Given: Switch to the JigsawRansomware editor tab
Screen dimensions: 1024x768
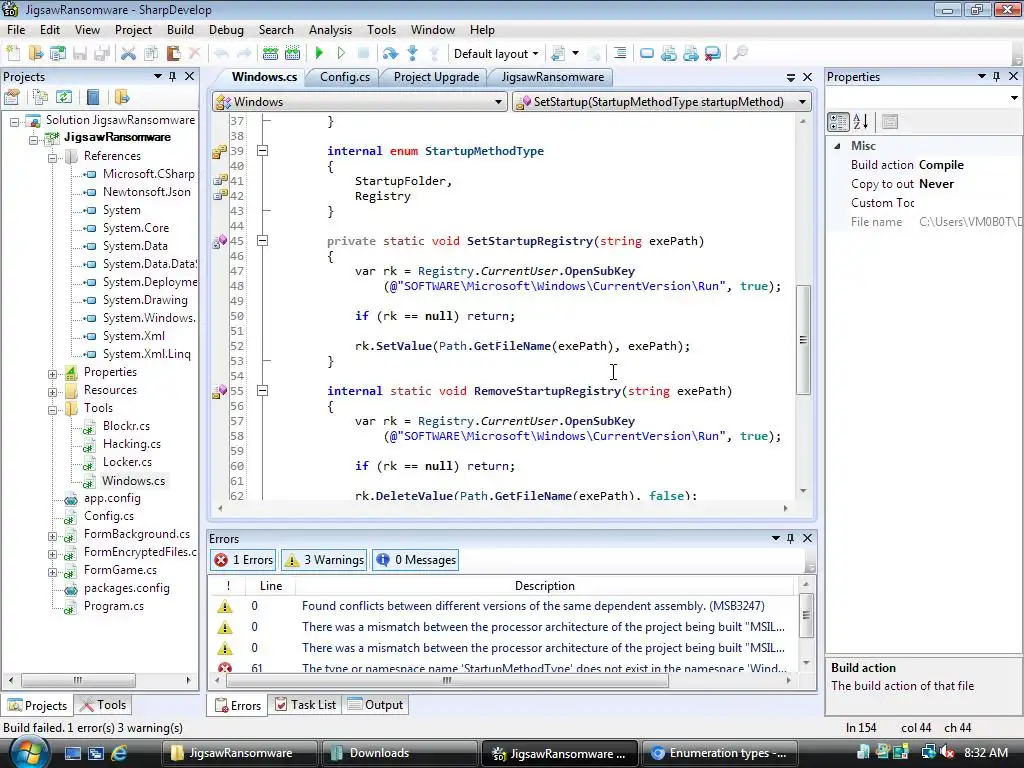Looking at the screenshot, I should click(x=552, y=77).
